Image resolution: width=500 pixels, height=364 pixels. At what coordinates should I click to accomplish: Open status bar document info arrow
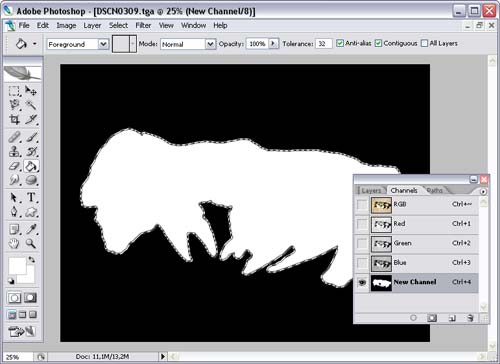(x=162, y=356)
